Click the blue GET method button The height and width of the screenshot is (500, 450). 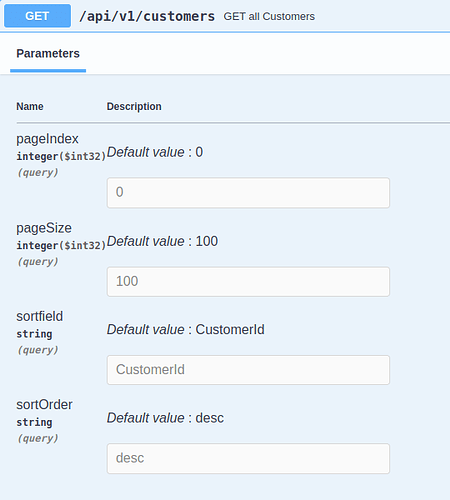37,16
